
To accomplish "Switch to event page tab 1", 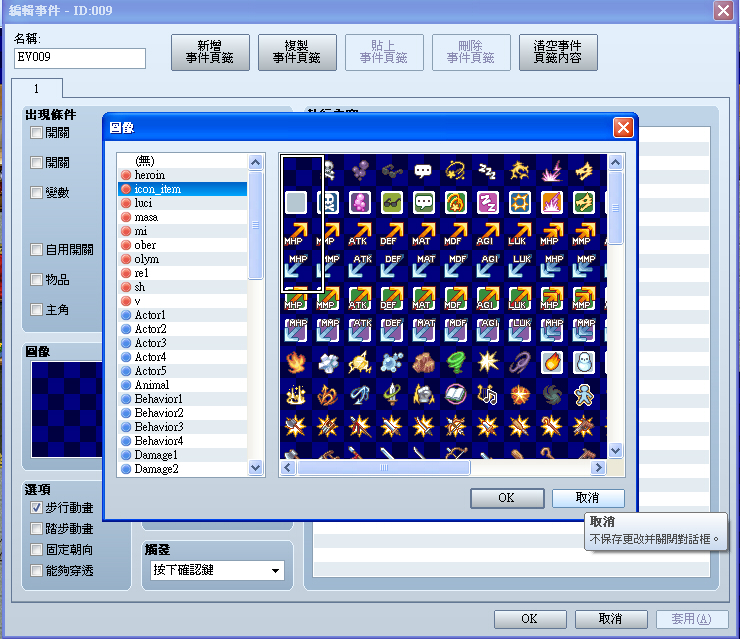I will click(37, 89).
